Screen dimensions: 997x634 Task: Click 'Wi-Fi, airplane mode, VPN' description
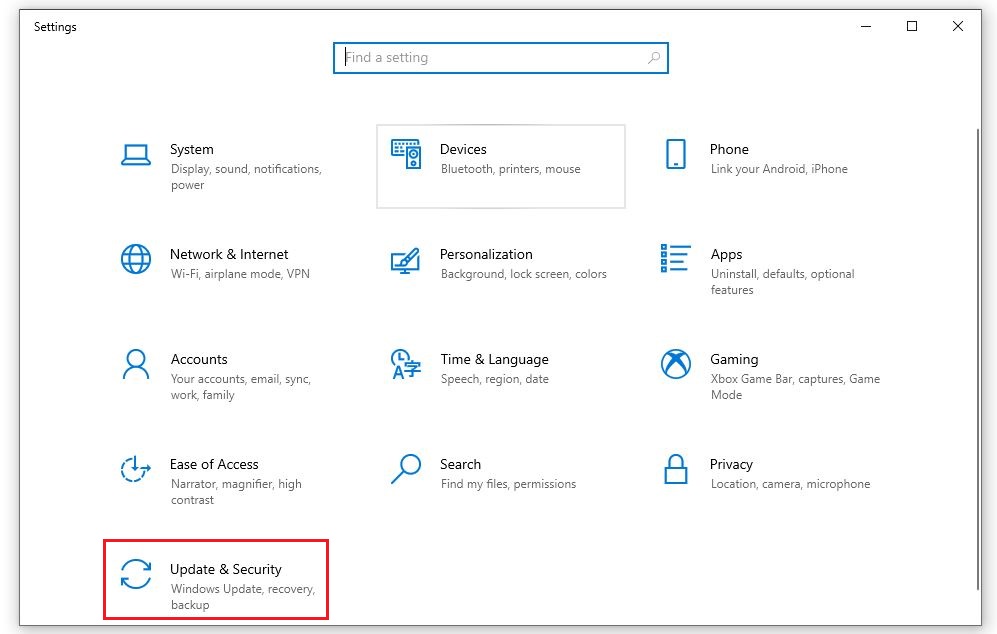click(x=240, y=274)
